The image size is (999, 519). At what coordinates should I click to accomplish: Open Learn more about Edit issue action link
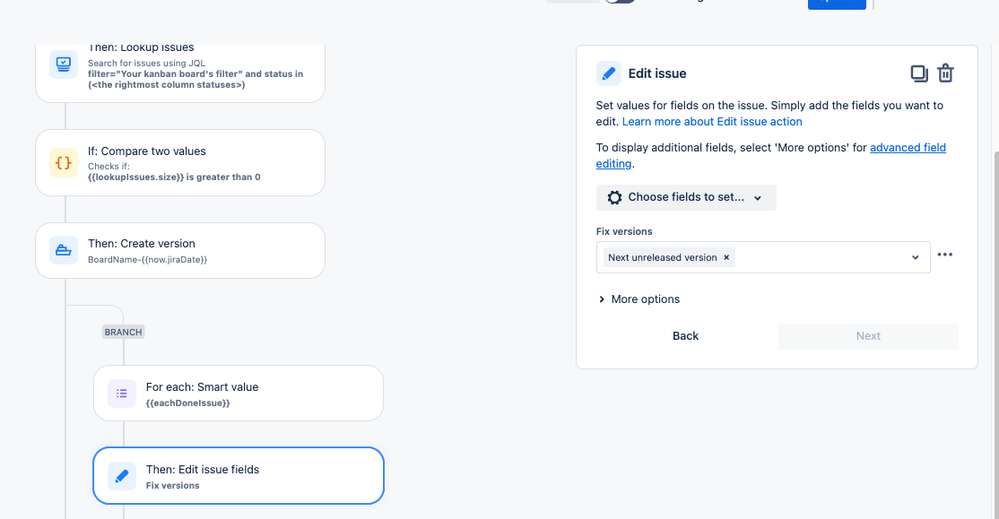(x=712, y=122)
